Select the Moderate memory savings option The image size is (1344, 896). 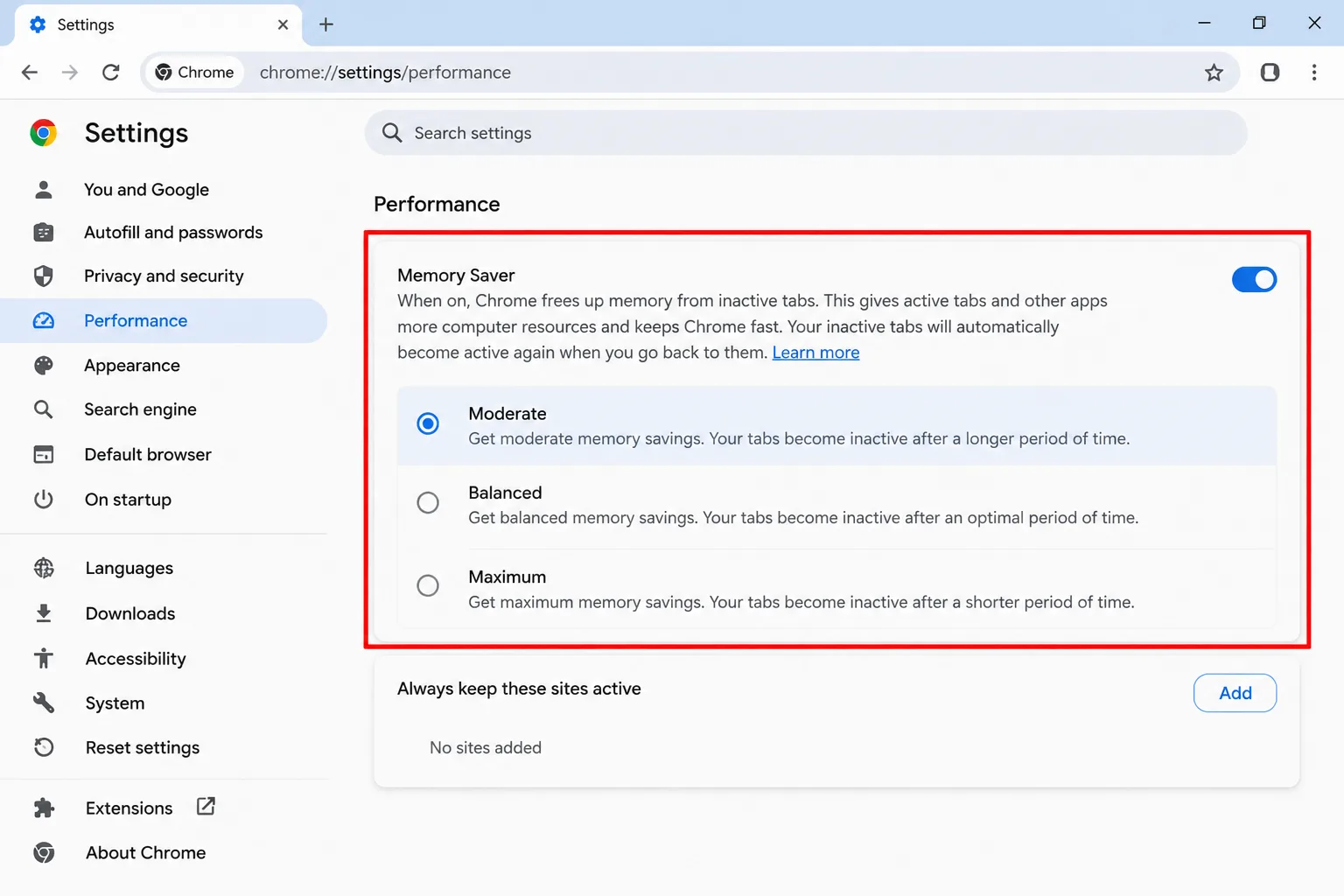(x=428, y=423)
